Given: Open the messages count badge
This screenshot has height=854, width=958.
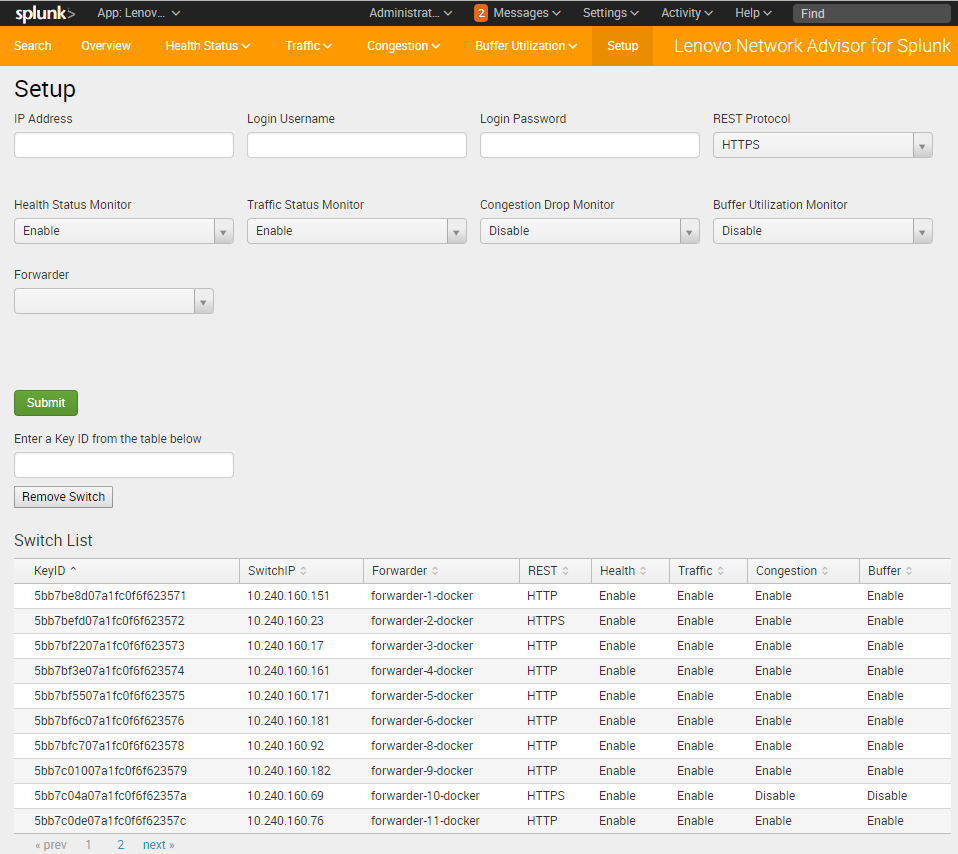Looking at the screenshot, I should pyautogui.click(x=481, y=13).
